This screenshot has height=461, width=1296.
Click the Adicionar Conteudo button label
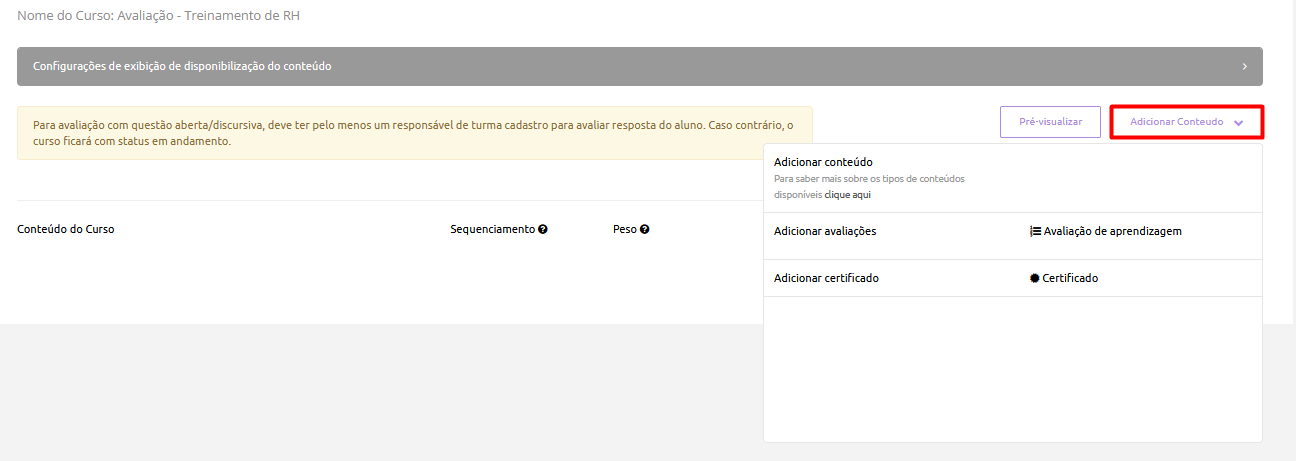[1176, 122]
